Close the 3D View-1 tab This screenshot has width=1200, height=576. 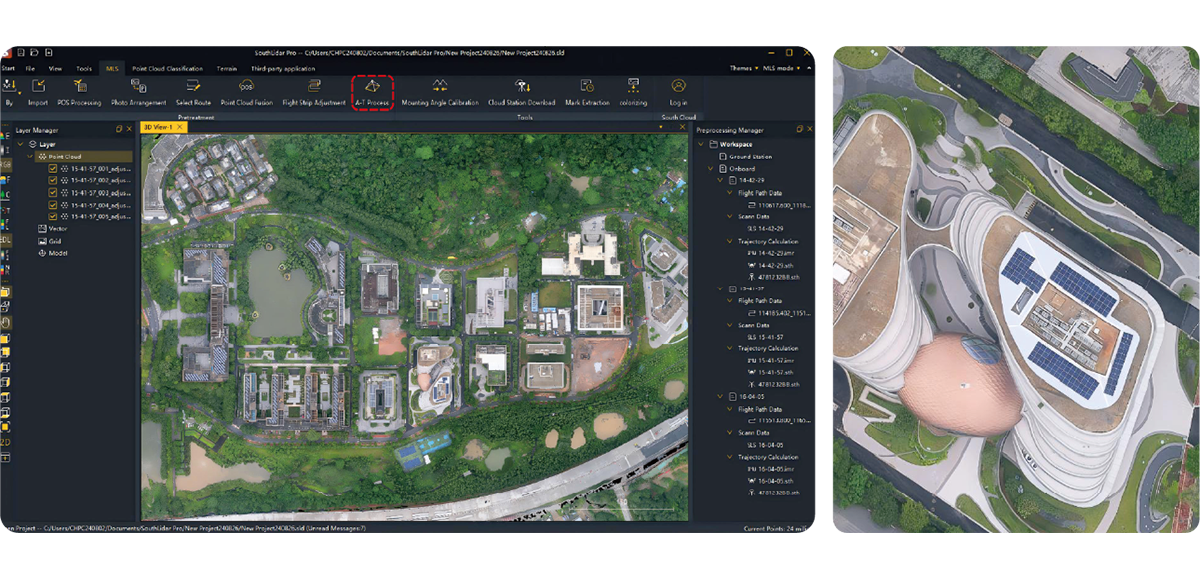(x=180, y=128)
